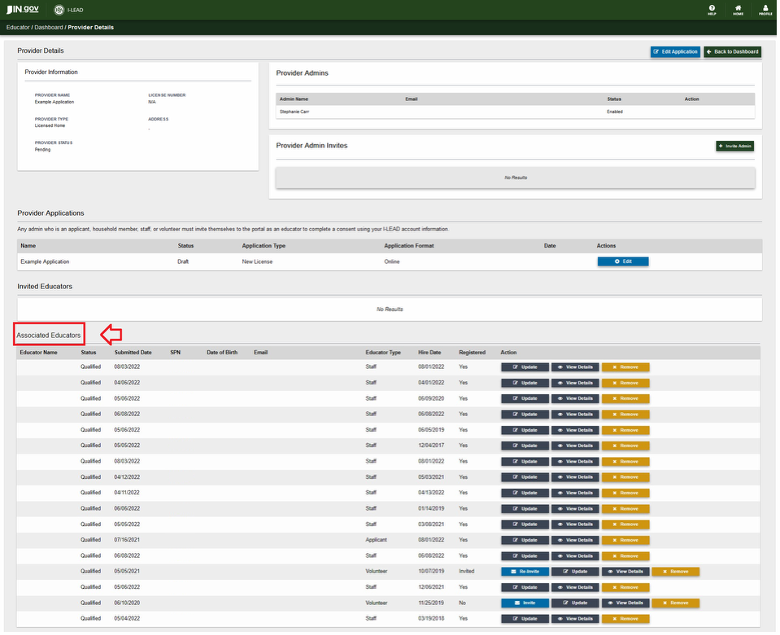Remove the staff hired 03/19/2018

tap(626, 619)
